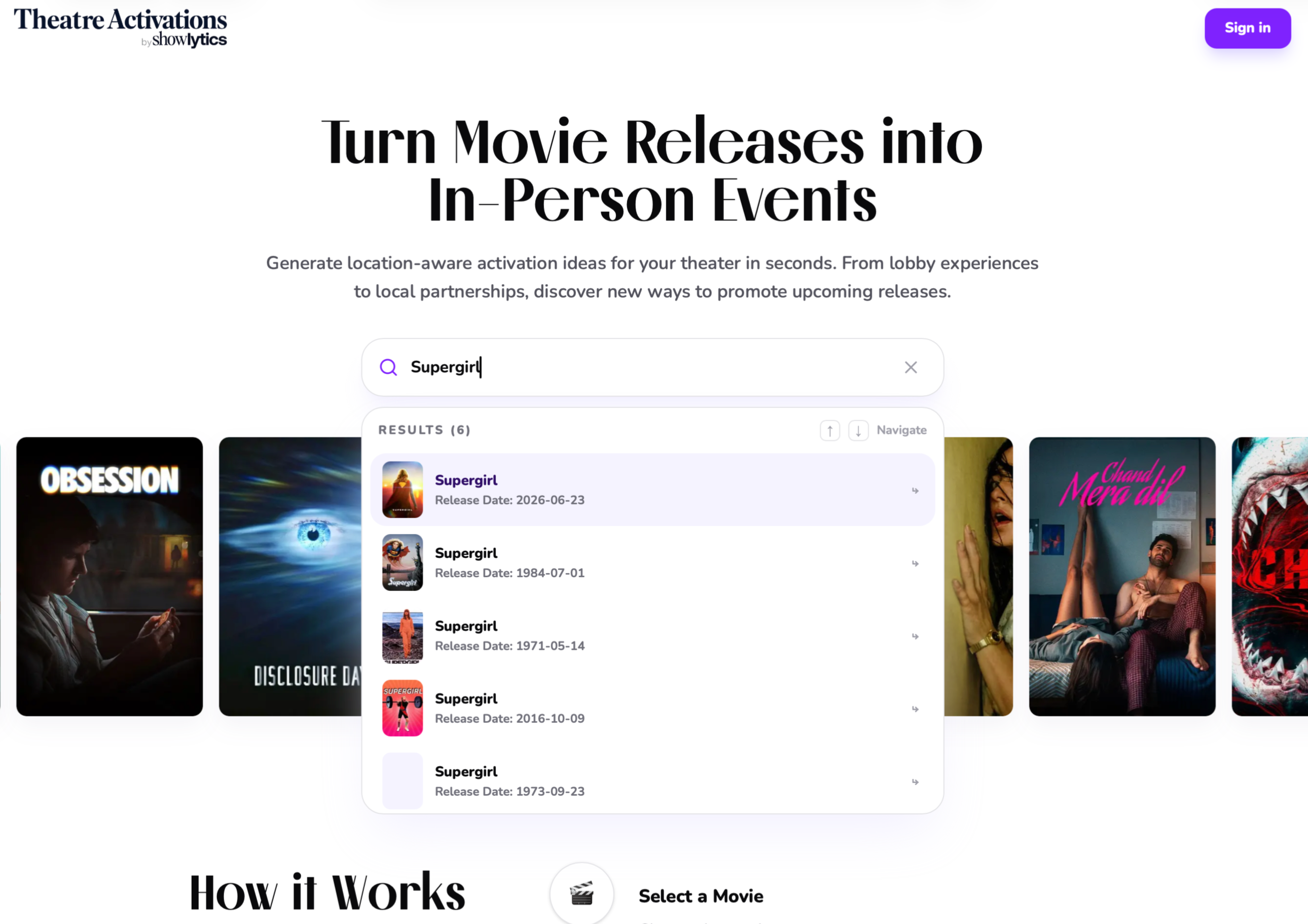Screen dimensions: 1308x924
Task: Select Supergirl result released 1984-07-01
Action: [x=652, y=562]
